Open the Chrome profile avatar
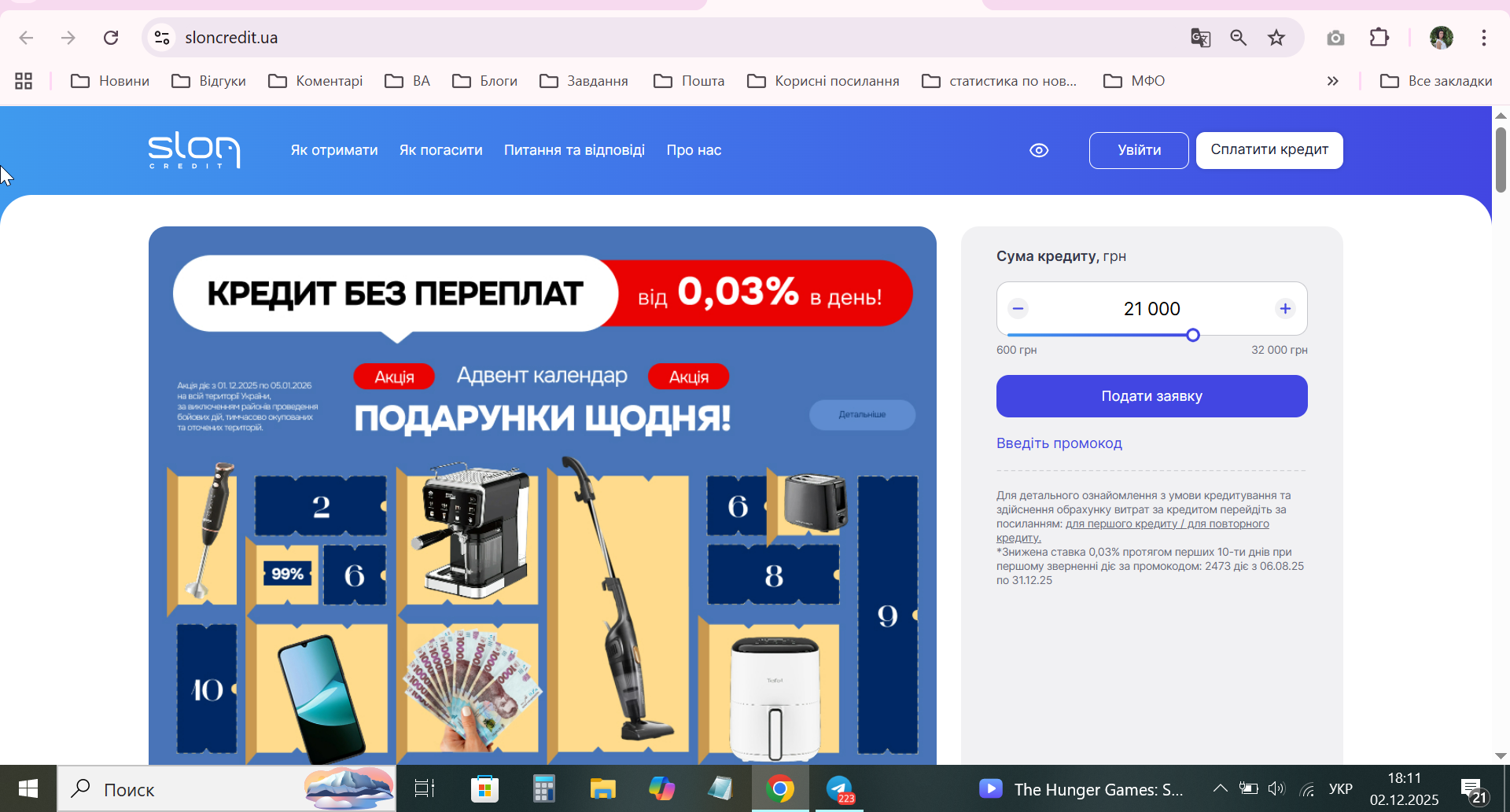Screen dimensions: 1510x812 pos(1441,38)
